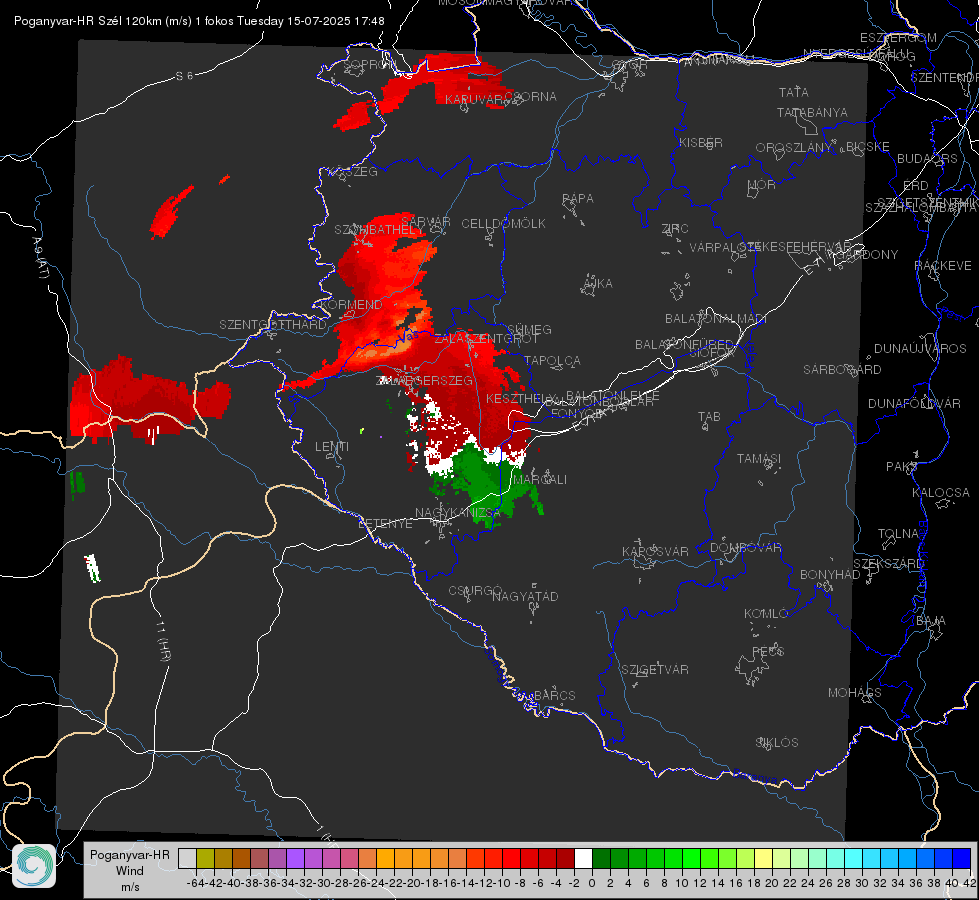Image resolution: width=979 pixels, height=900 pixels.
Task: Click the radar title text with timestamp
Action: coord(199,21)
